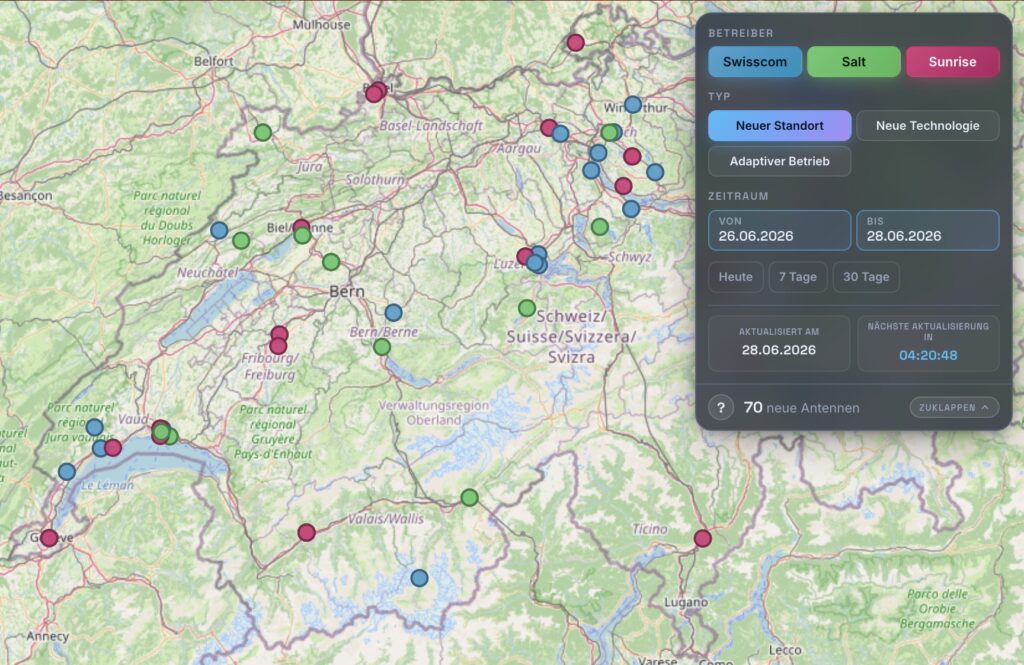Toggle the Sunrise operator filter
Screen dimensions: 1024x665
952,62
